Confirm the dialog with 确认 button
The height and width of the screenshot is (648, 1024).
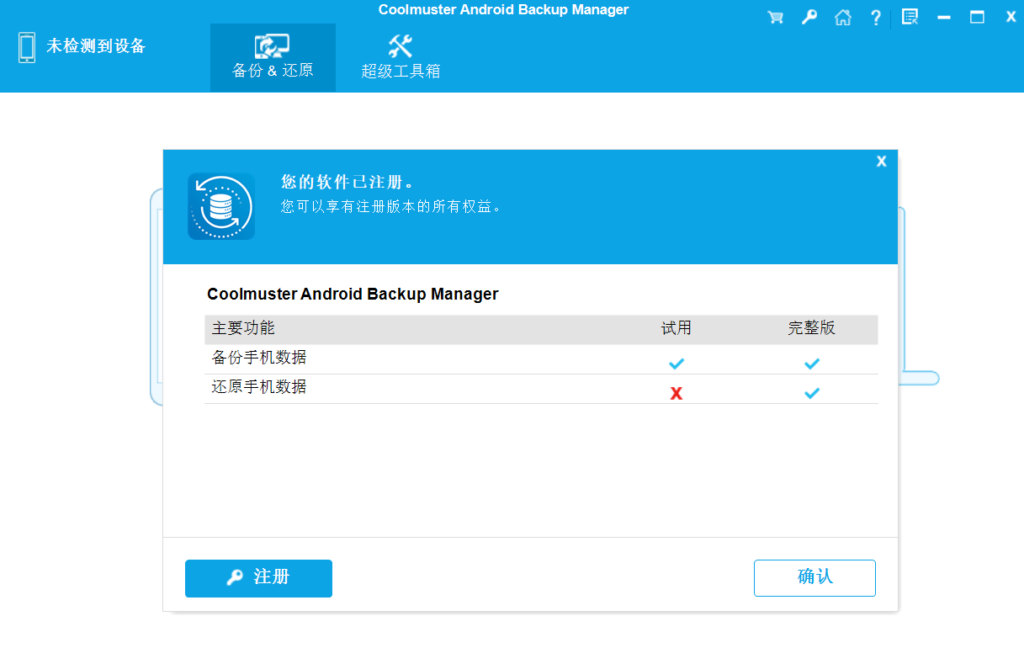[814, 577]
